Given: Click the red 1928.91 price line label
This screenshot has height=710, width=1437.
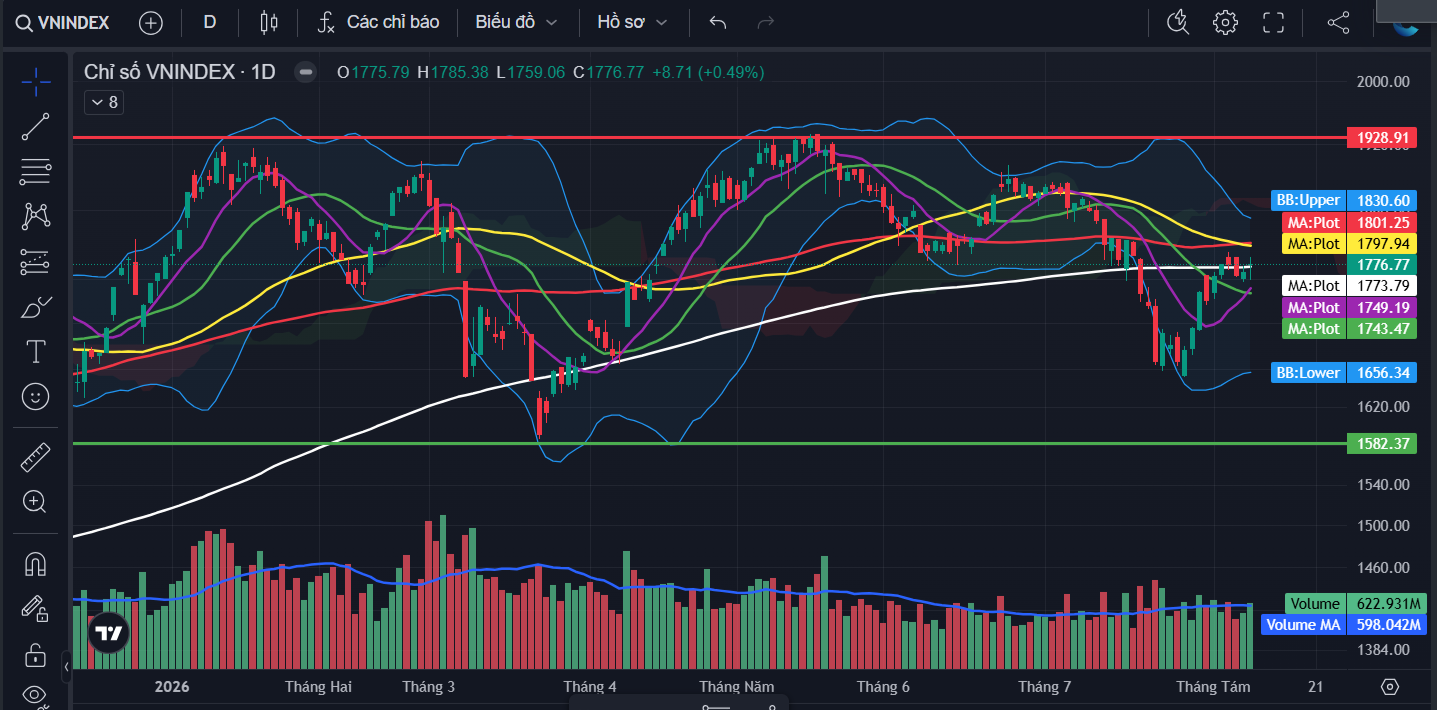Looking at the screenshot, I should pos(1382,137).
